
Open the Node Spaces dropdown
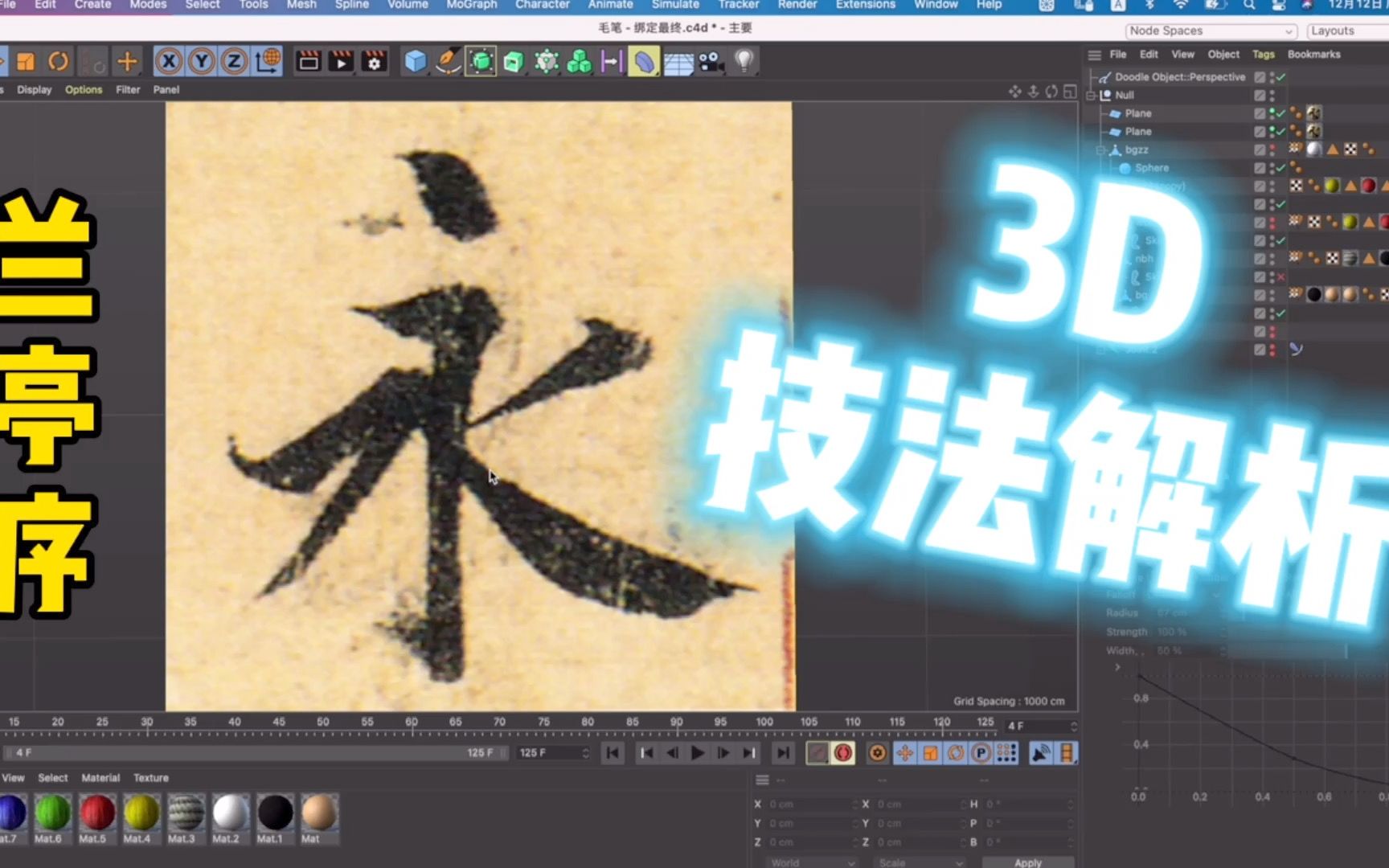click(x=1210, y=31)
